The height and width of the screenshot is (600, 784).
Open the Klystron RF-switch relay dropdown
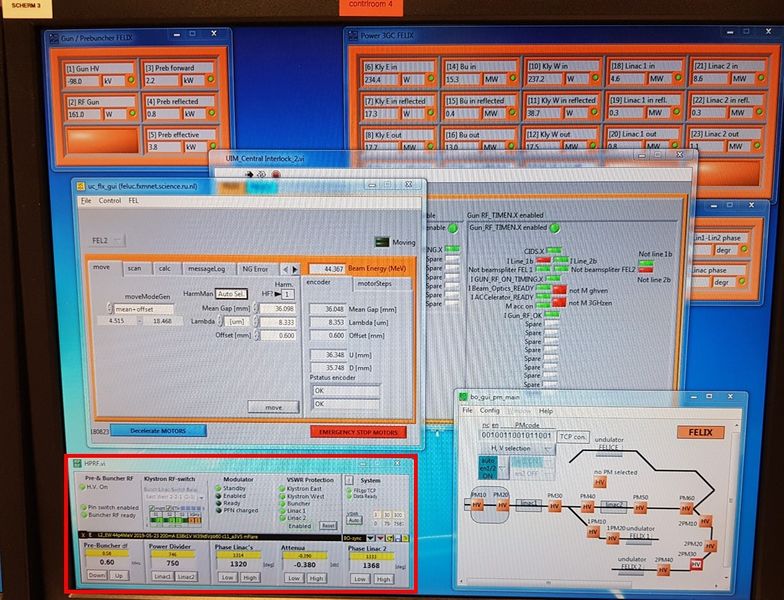[174, 497]
